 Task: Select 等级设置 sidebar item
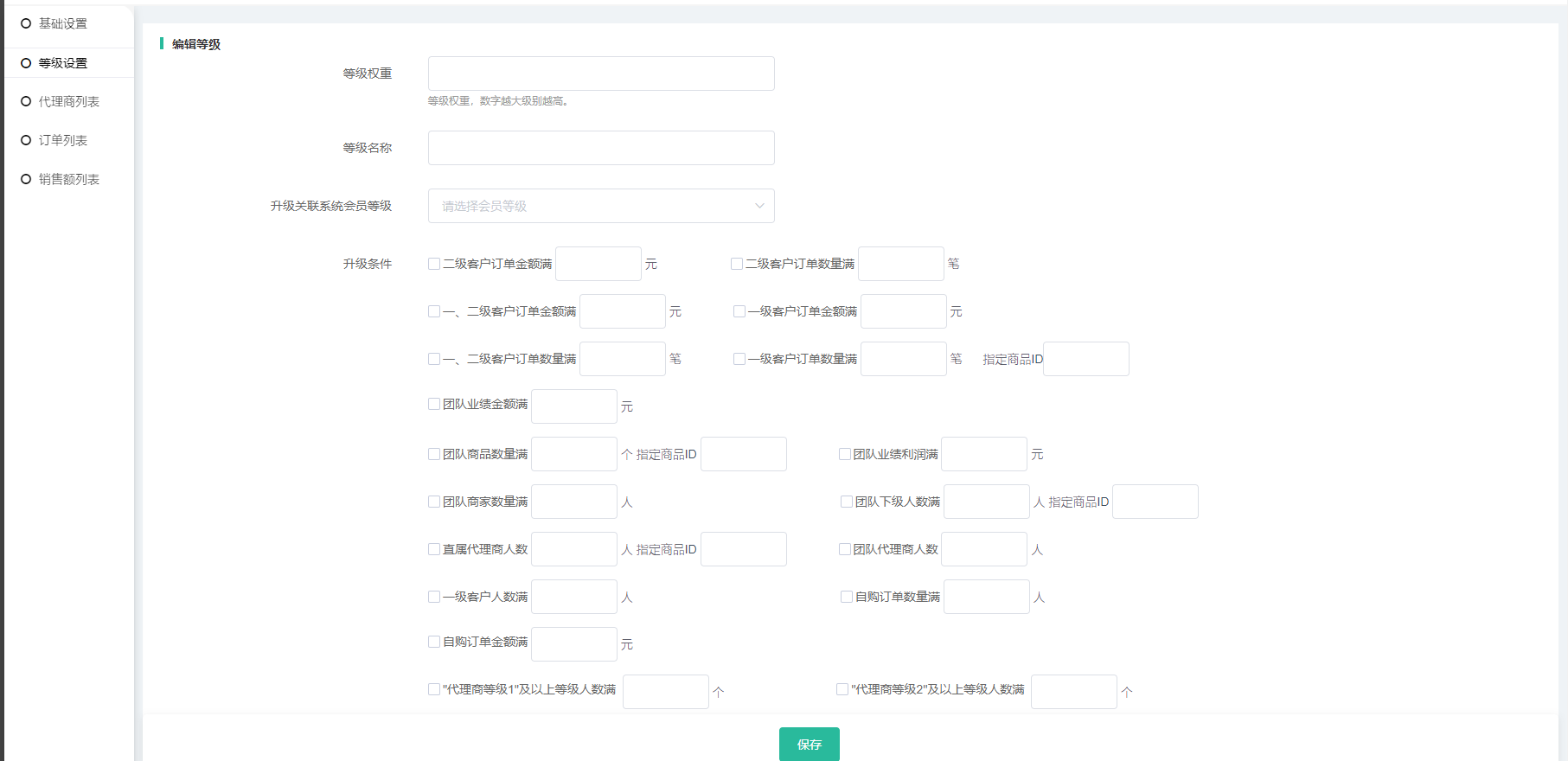tap(62, 63)
